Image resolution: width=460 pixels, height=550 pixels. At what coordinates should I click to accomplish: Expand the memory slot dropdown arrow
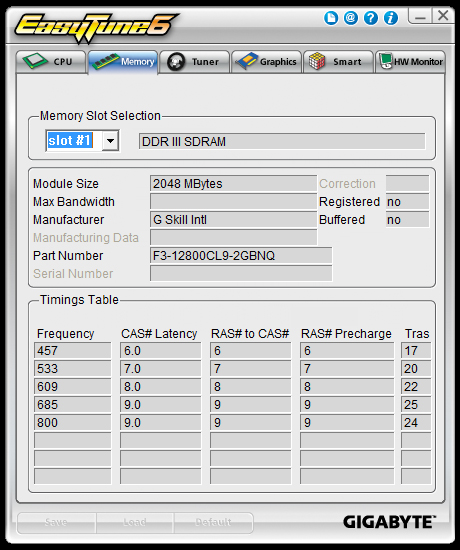[111, 141]
